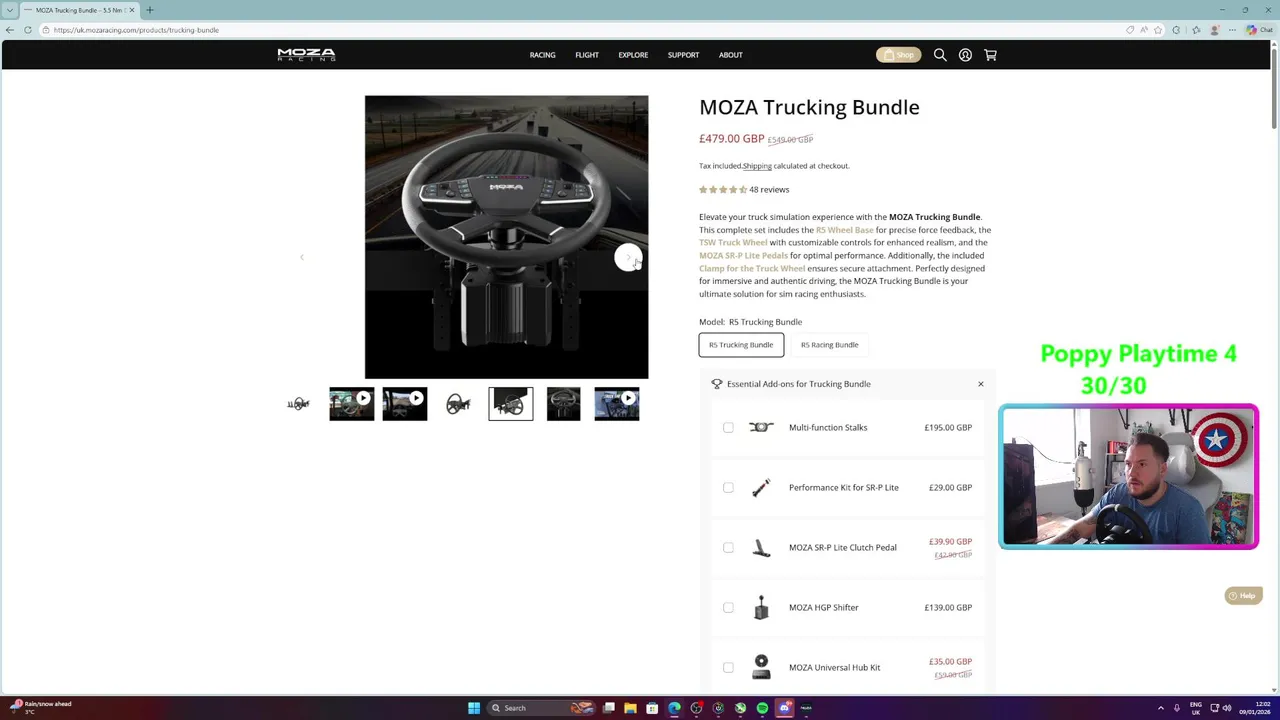Show hidden system tray icons
The image size is (1280, 720).
click(x=1161, y=708)
